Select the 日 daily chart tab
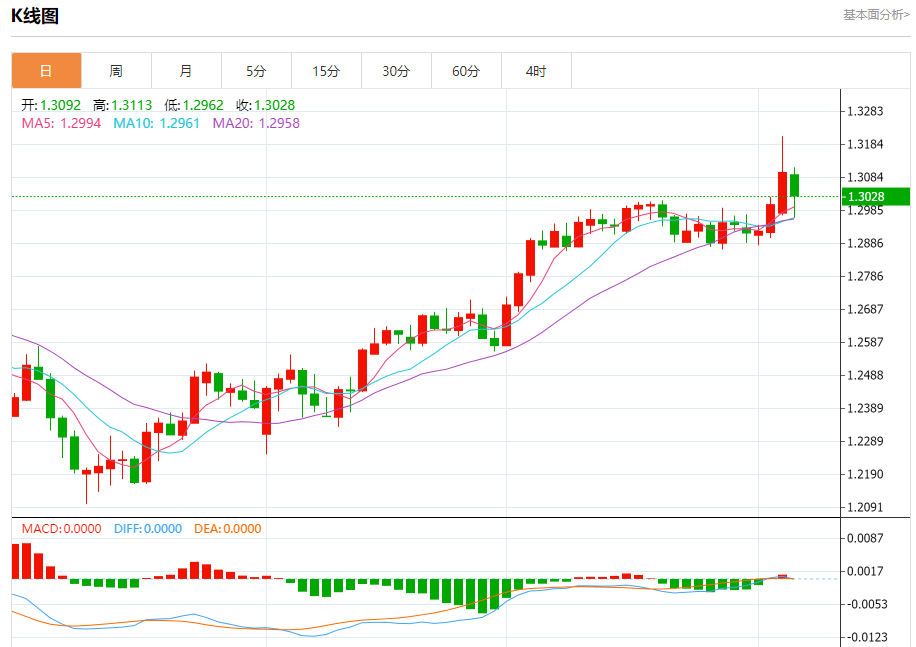The height and width of the screenshot is (647, 916). pos(46,71)
